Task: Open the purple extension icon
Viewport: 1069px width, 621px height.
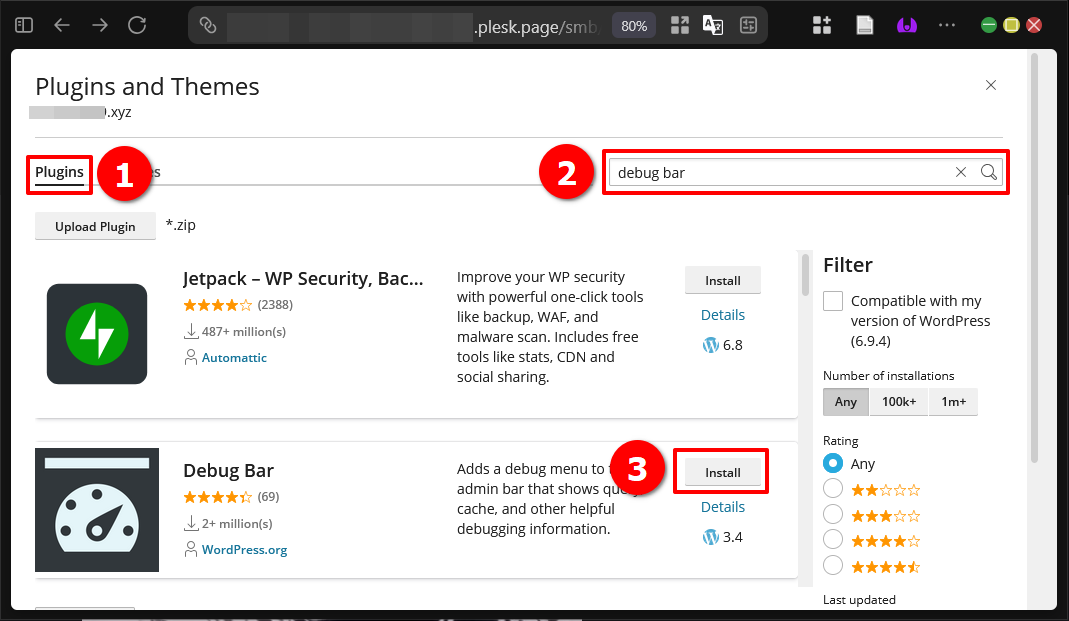Action: [x=906, y=25]
